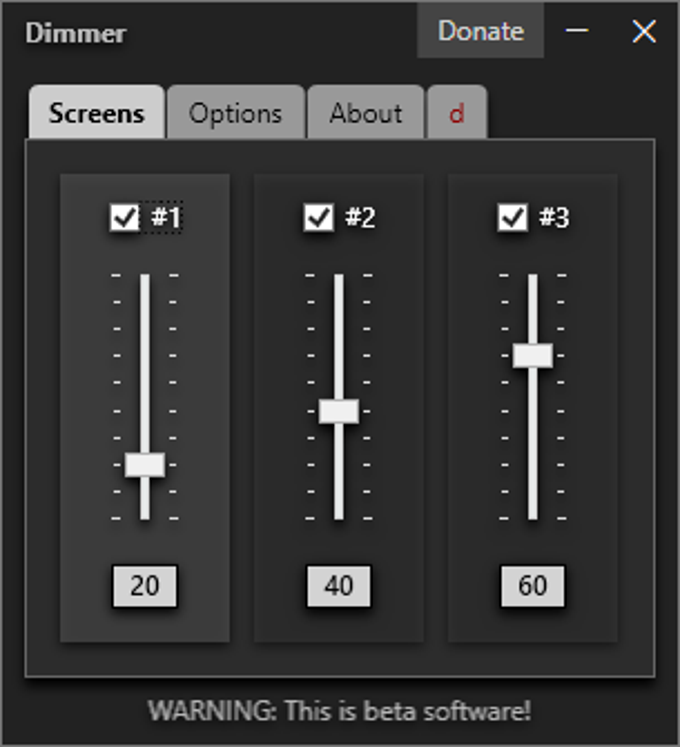Viewport: 680px width, 747px height.
Task: Disable dimming for screen #2
Action: tap(319, 218)
